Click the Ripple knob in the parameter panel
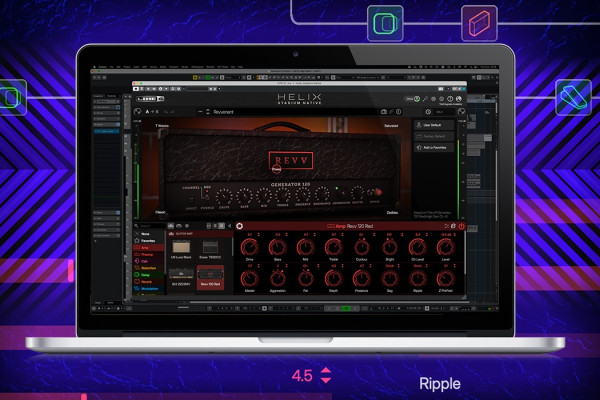This screenshot has width=600, height=400. (417, 279)
